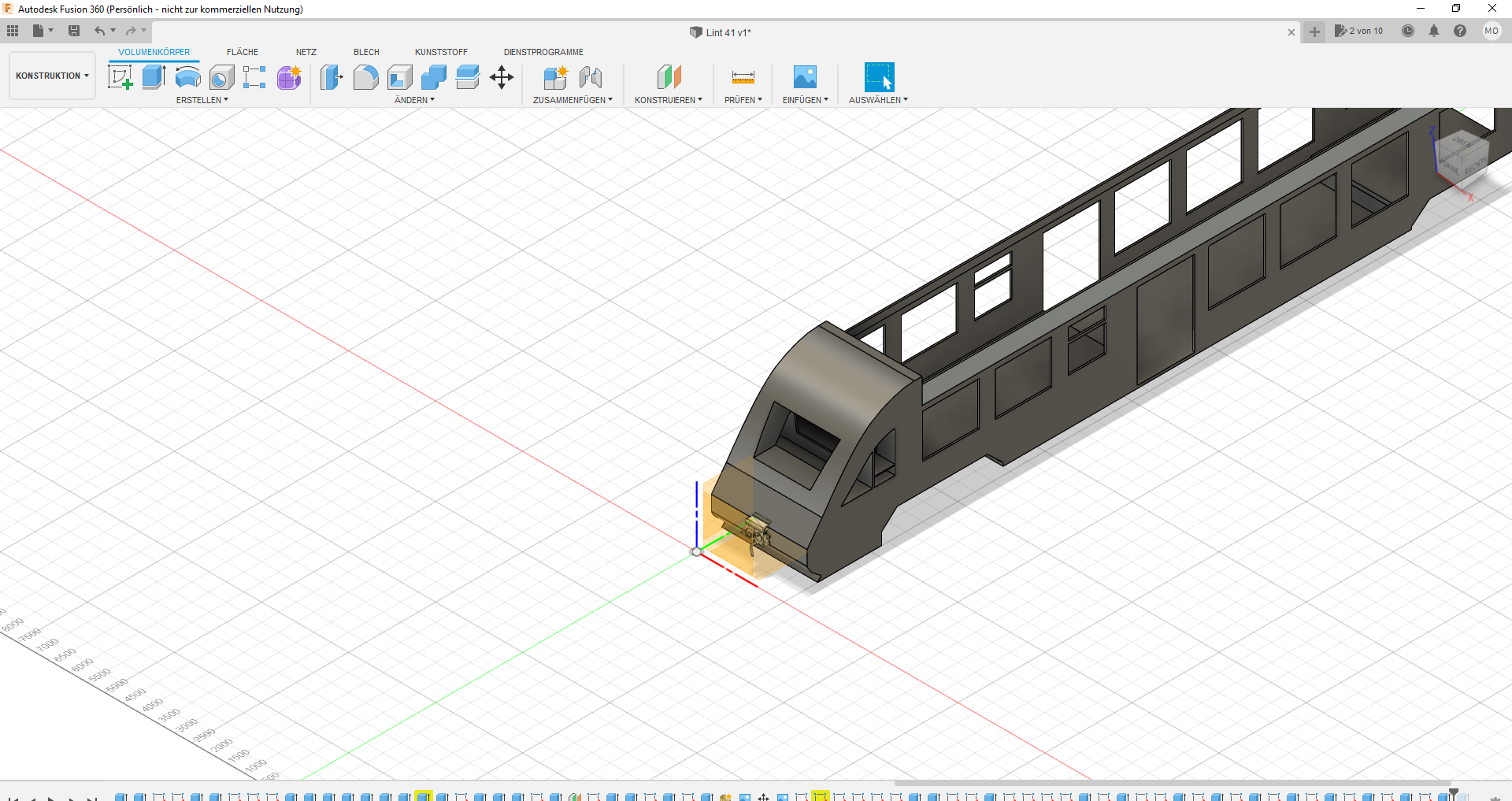The height and width of the screenshot is (801, 1512).
Task: Open the KONSTRUIEREN dropdown
Action: [669, 100]
